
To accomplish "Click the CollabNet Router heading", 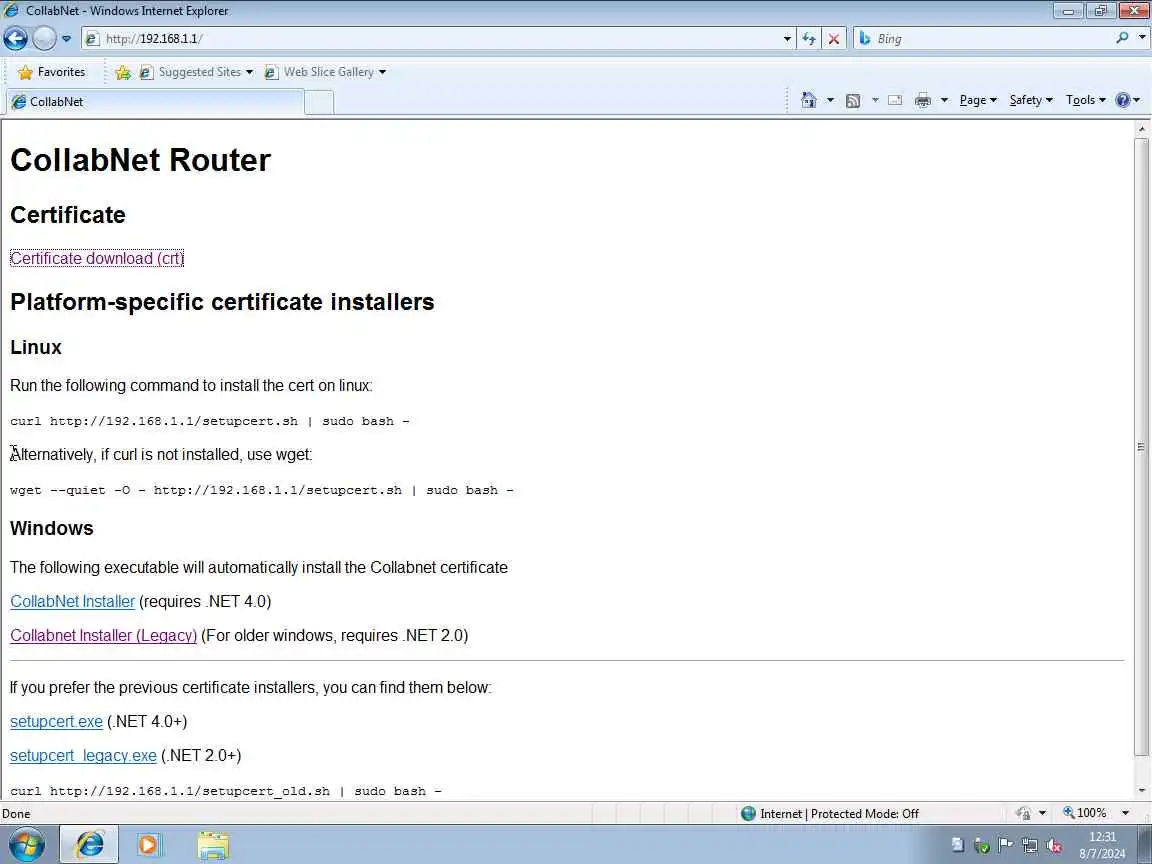I will (140, 160).
